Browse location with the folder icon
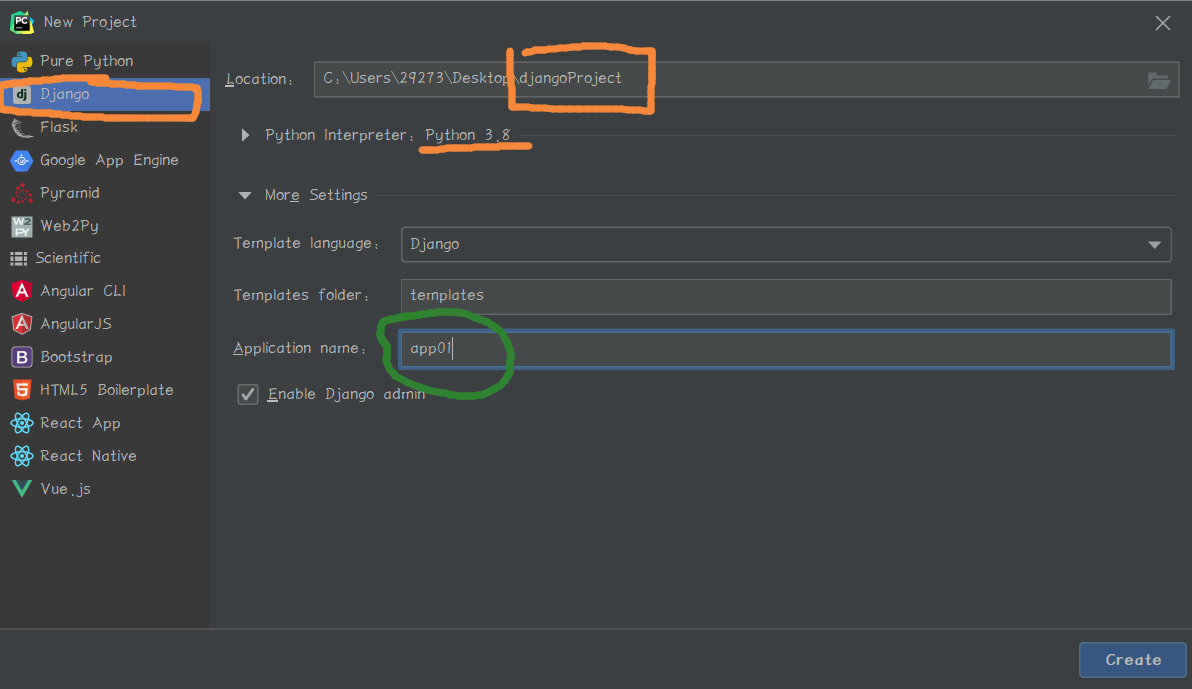 click(1159, 80)
